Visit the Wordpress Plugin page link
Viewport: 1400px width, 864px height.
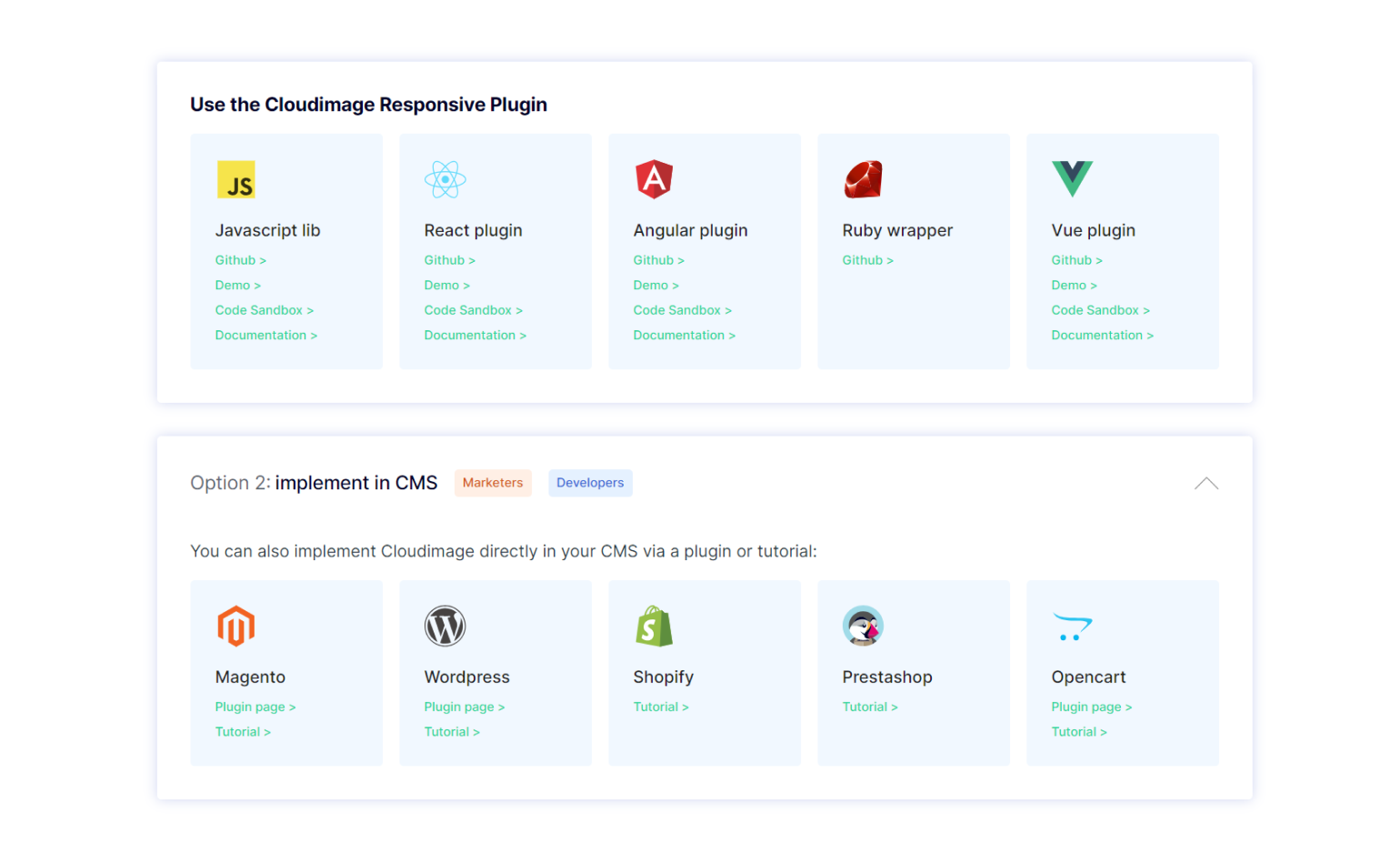click(465, 707)
